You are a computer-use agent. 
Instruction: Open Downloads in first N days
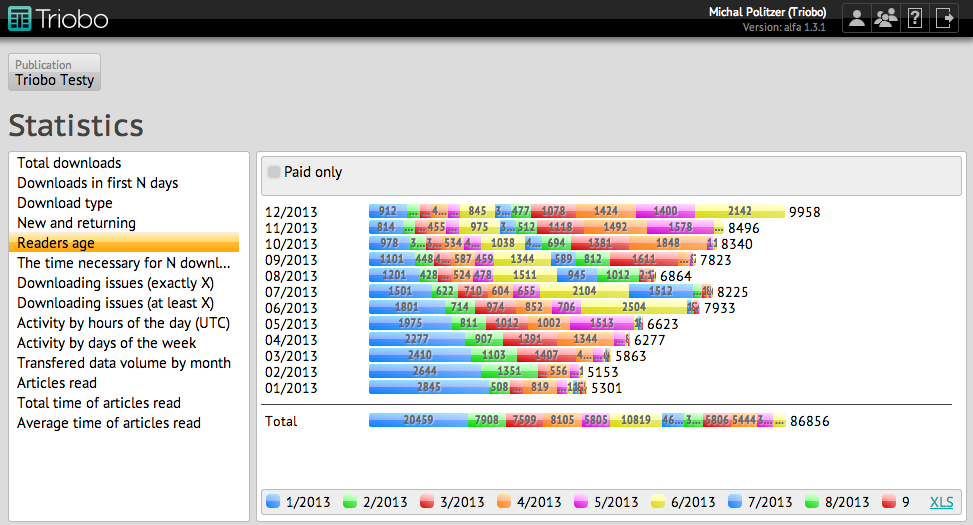(97, 183)
